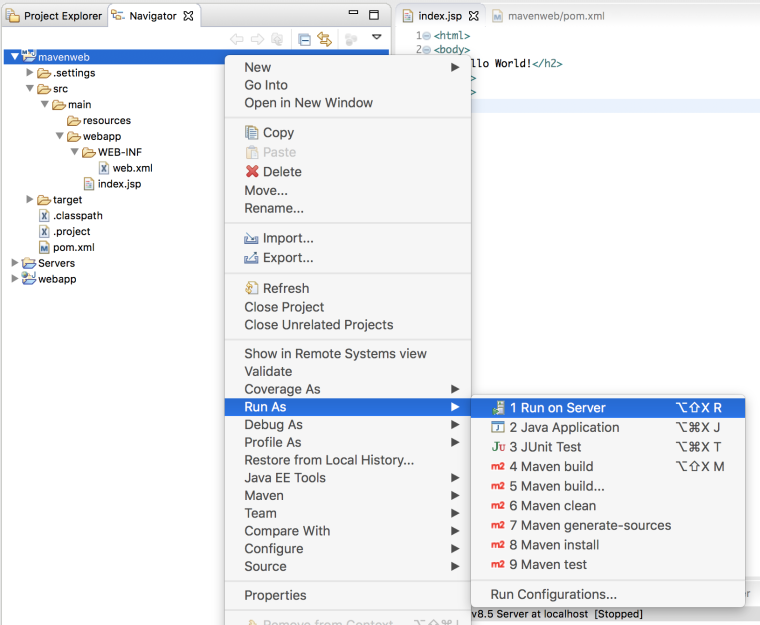Open the Java EE Tools submenu
This screenshot has height=625, width=760.
click(348, 478)
